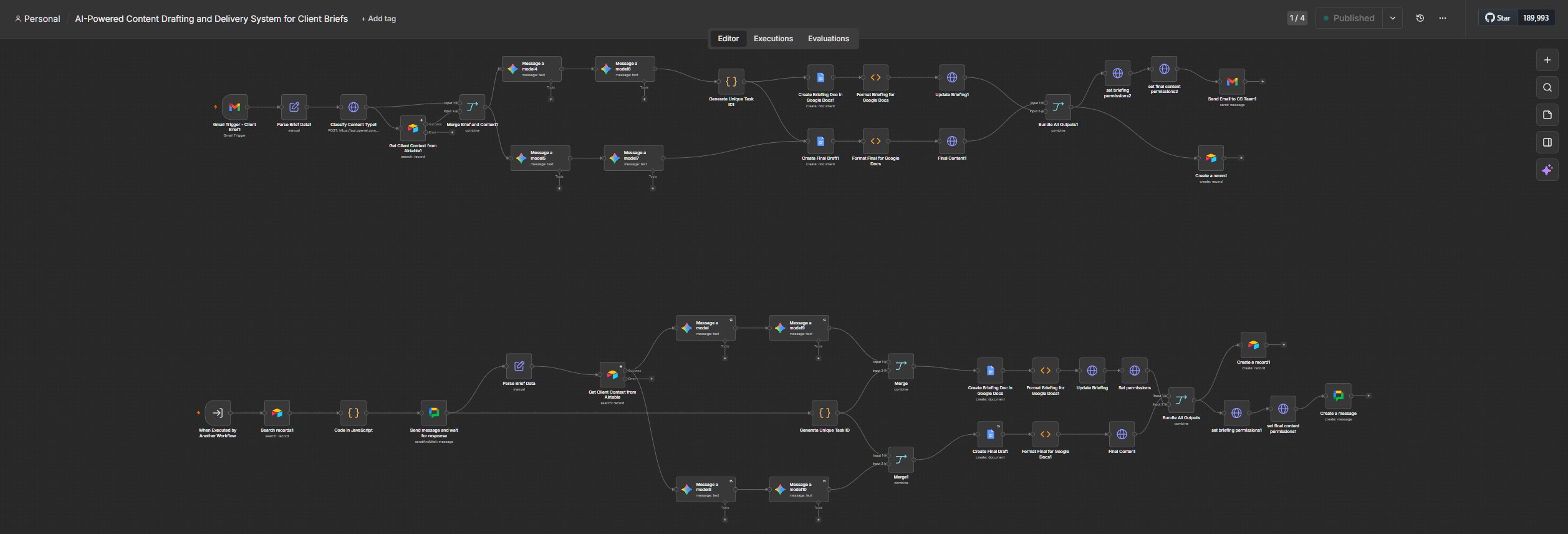Click the Personal project breadcrumb
Viewport: 1568px width, 534px height.
coord(37,19)
